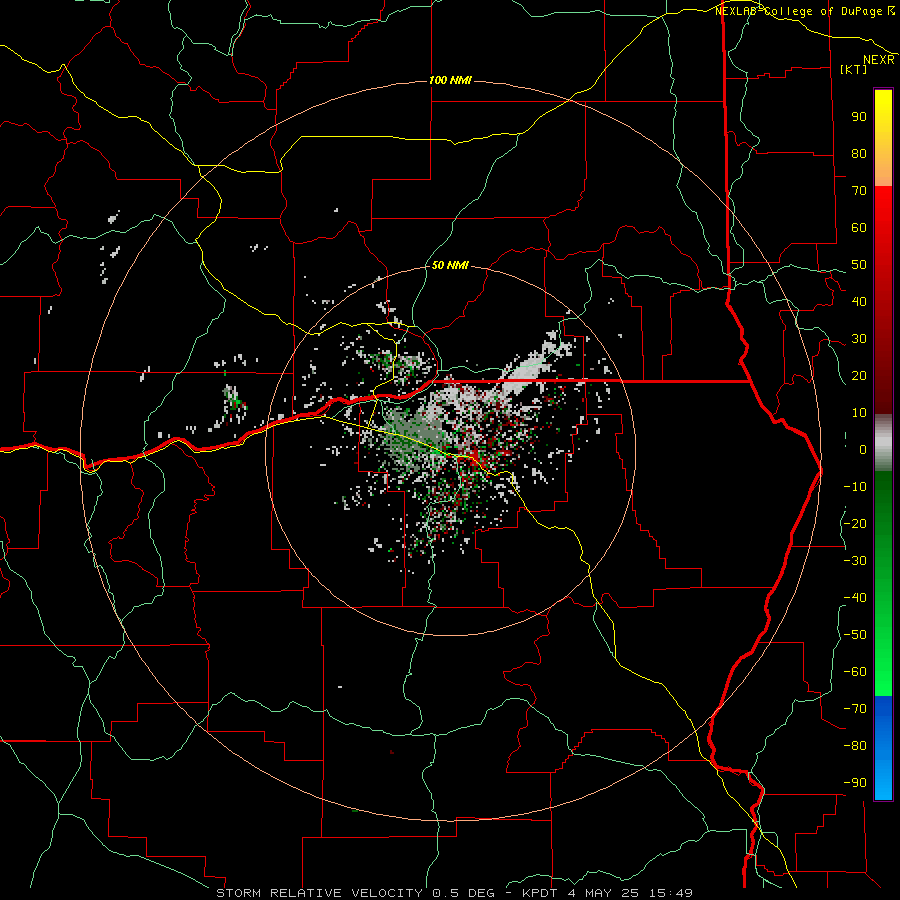Click the -90 value on velocity scale
The image size is (900, 900).
click(855, 783)
